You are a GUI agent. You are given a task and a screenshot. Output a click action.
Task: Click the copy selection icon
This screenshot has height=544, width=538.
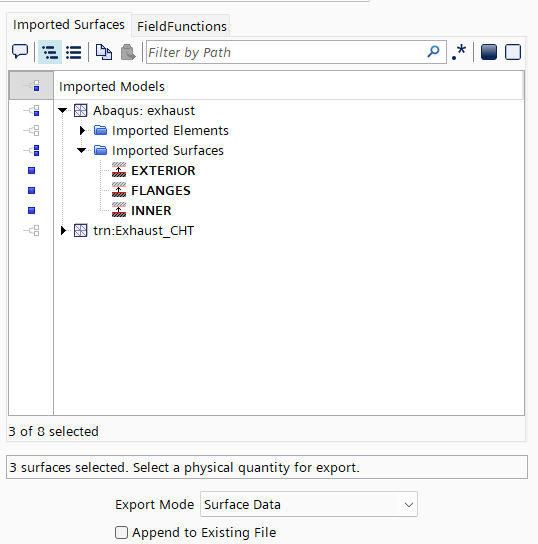(x=104, y=52)
